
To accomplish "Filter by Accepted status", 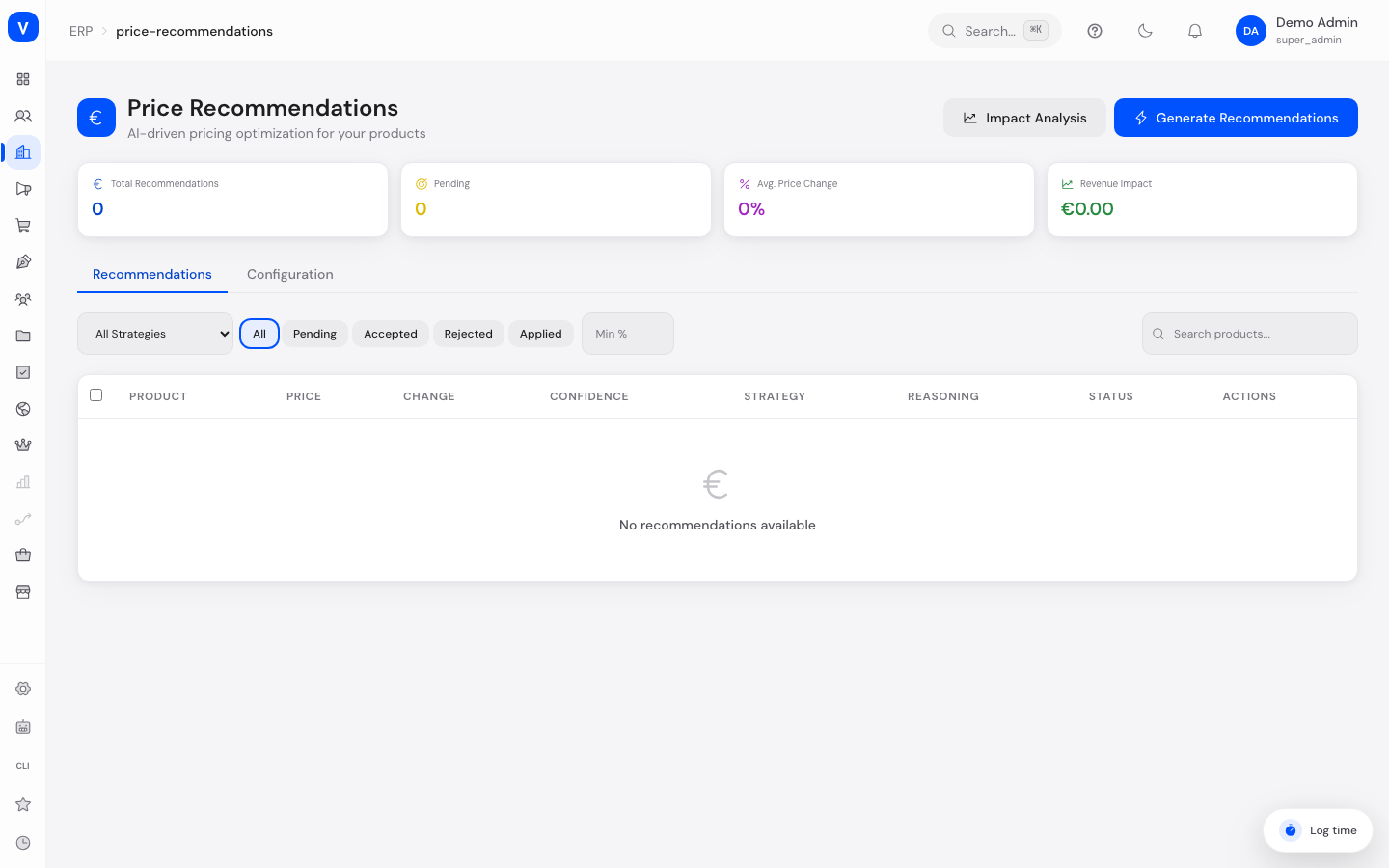I will [391, 334].
